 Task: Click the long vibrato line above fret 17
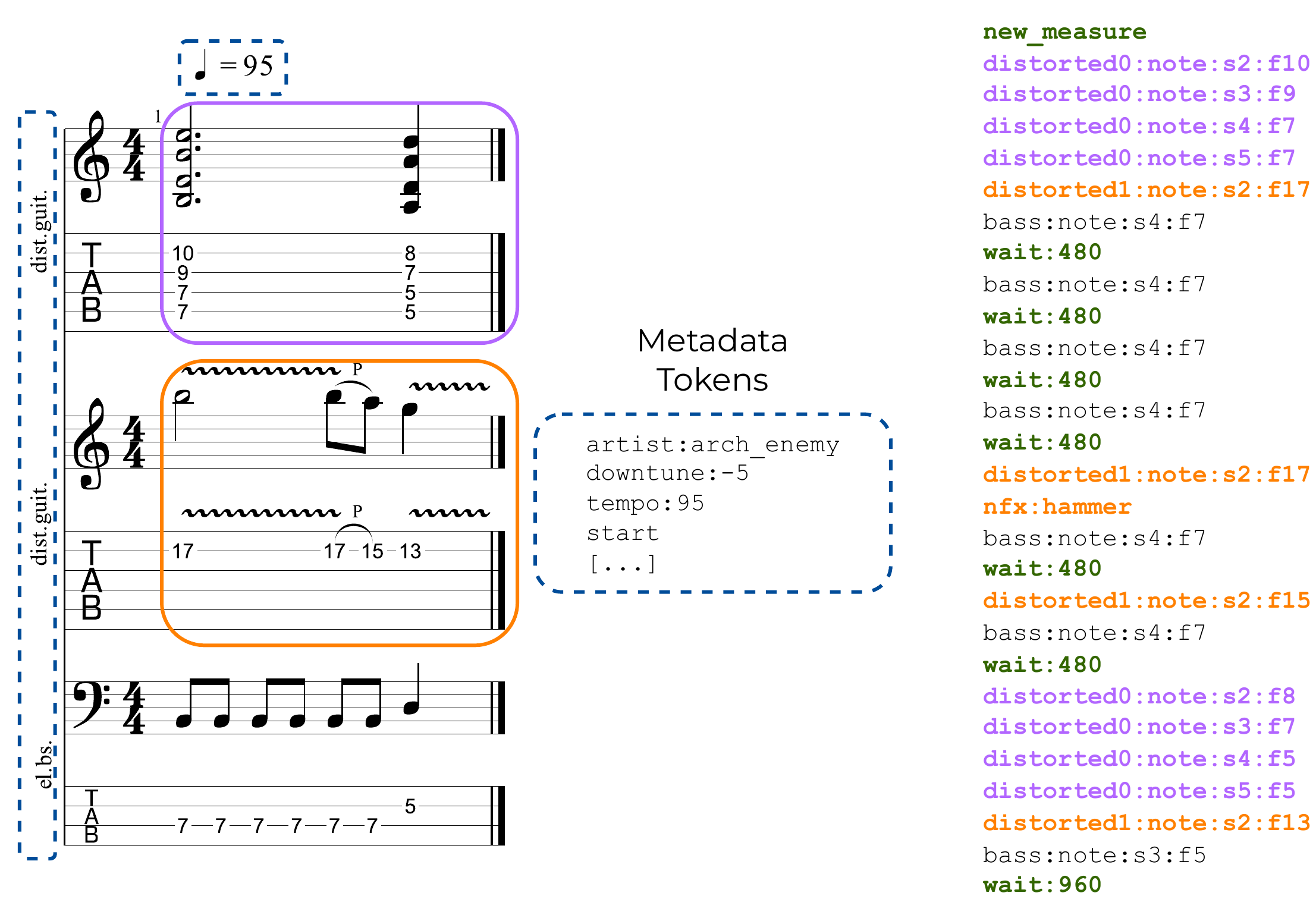click(260, 513)
